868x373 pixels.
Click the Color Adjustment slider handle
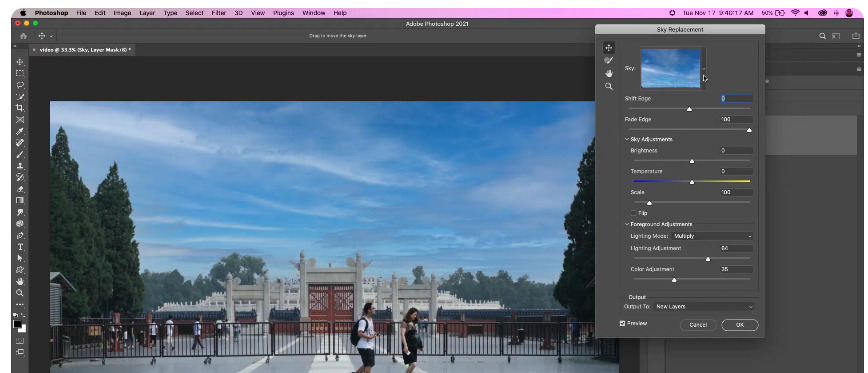674,280
